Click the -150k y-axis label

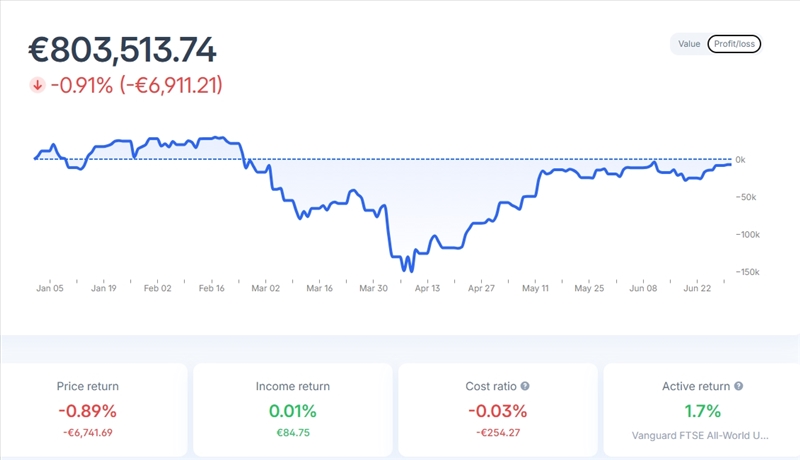click(747, 272)
